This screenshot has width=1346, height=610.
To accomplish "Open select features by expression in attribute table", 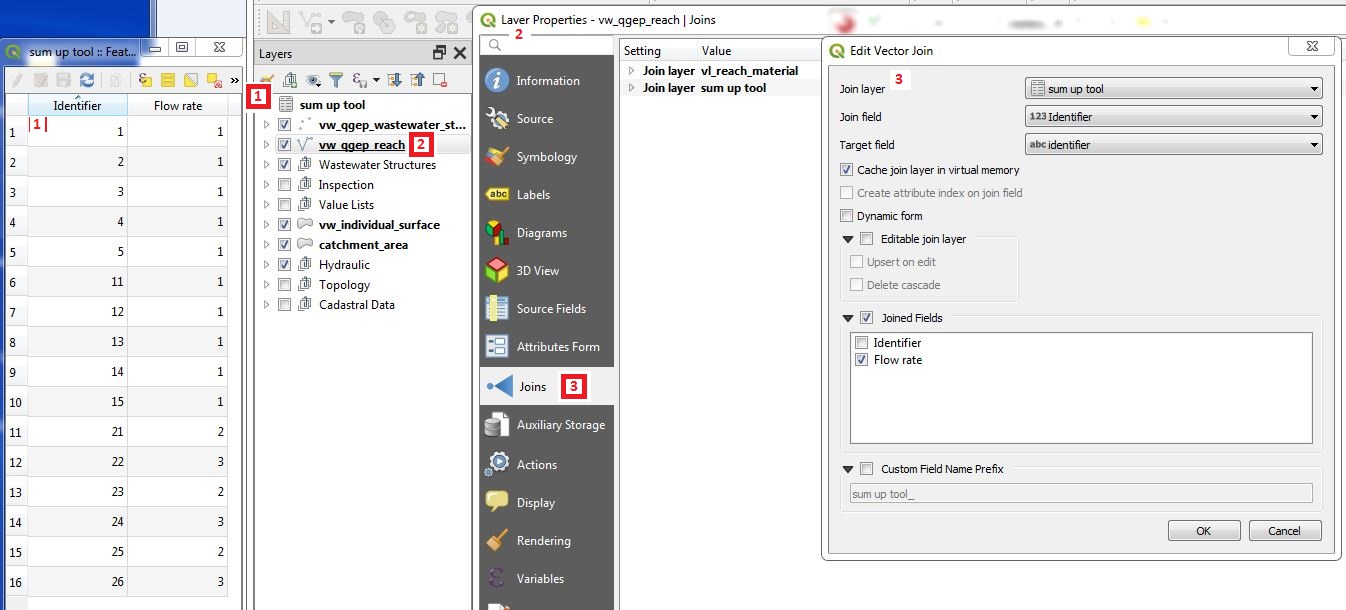I will point(145,80).
